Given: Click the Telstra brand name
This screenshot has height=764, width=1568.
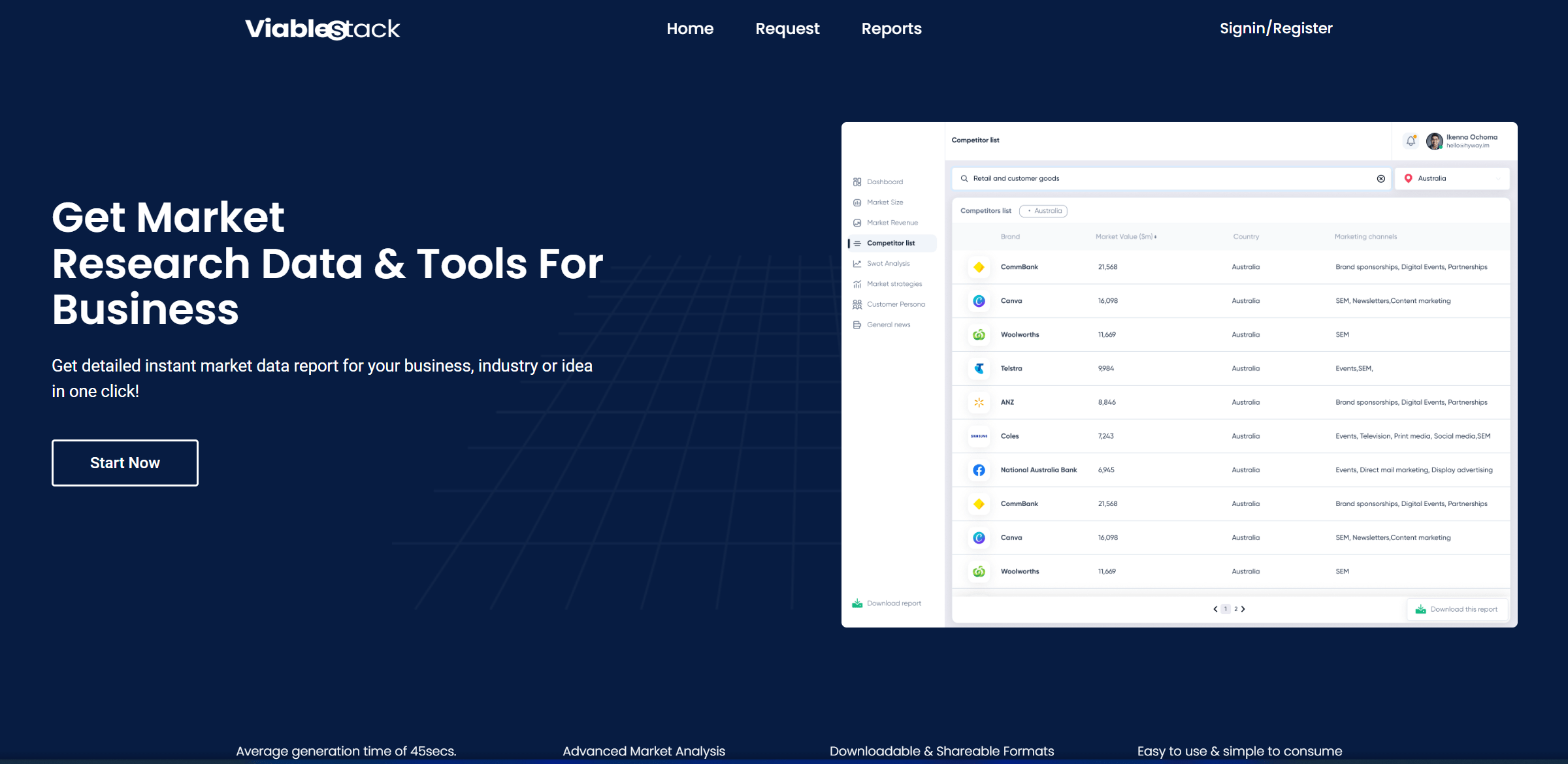Looking at the screenshot, I should pyautogui.click(x=1011, y=368).
